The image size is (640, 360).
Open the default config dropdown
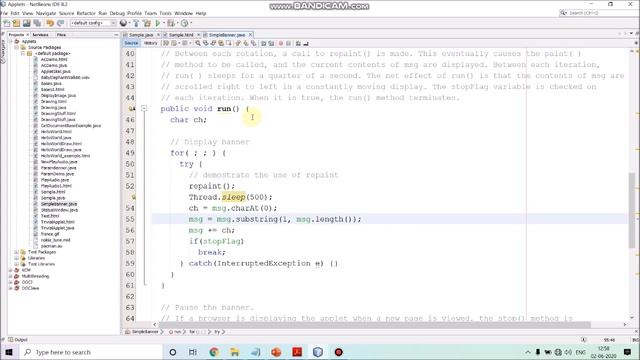point(93,23)
